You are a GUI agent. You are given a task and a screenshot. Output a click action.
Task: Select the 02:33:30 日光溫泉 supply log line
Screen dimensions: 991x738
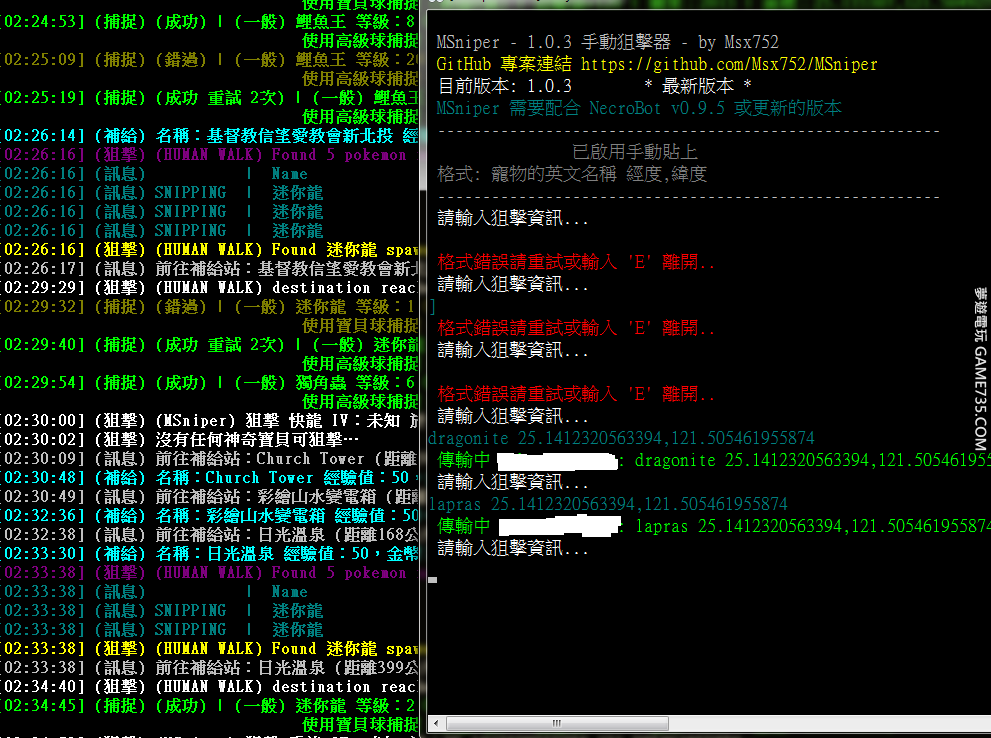(209, 554)
